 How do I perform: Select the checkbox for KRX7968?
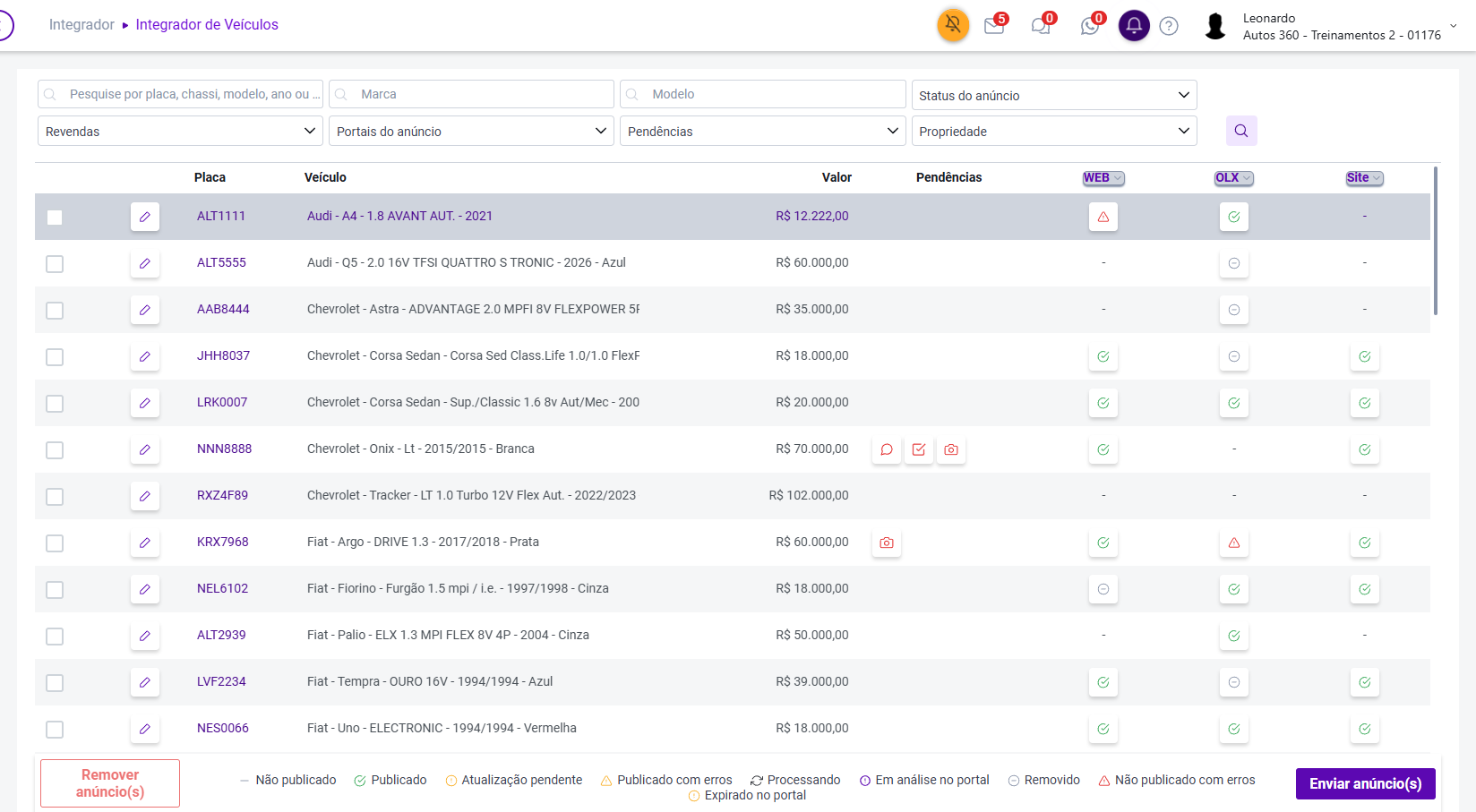click(x=55, y=543)
